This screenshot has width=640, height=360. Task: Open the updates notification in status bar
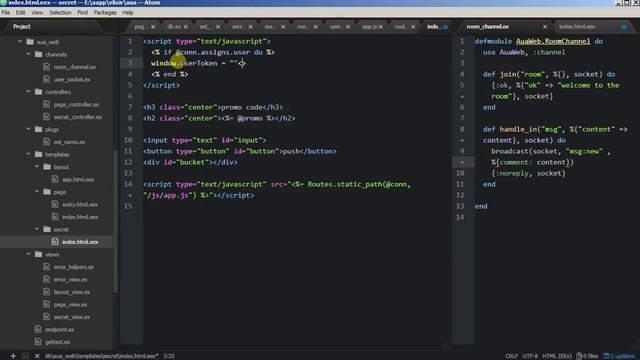[619, 356]
